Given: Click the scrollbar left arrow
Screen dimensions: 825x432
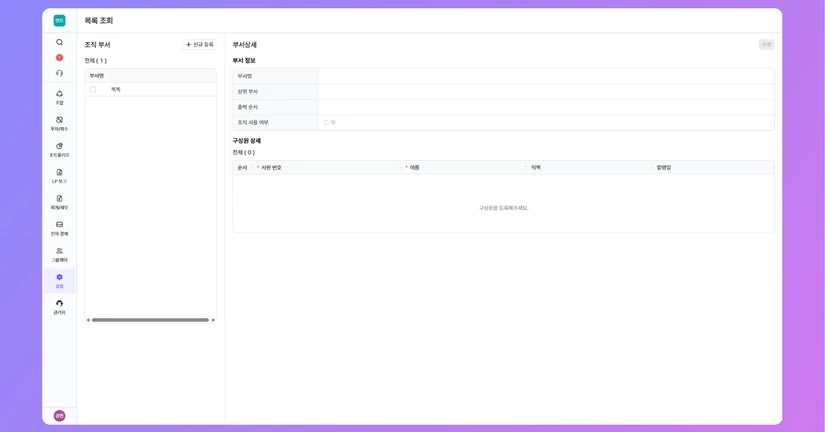Looking at the screenshot, I should 88,320.
